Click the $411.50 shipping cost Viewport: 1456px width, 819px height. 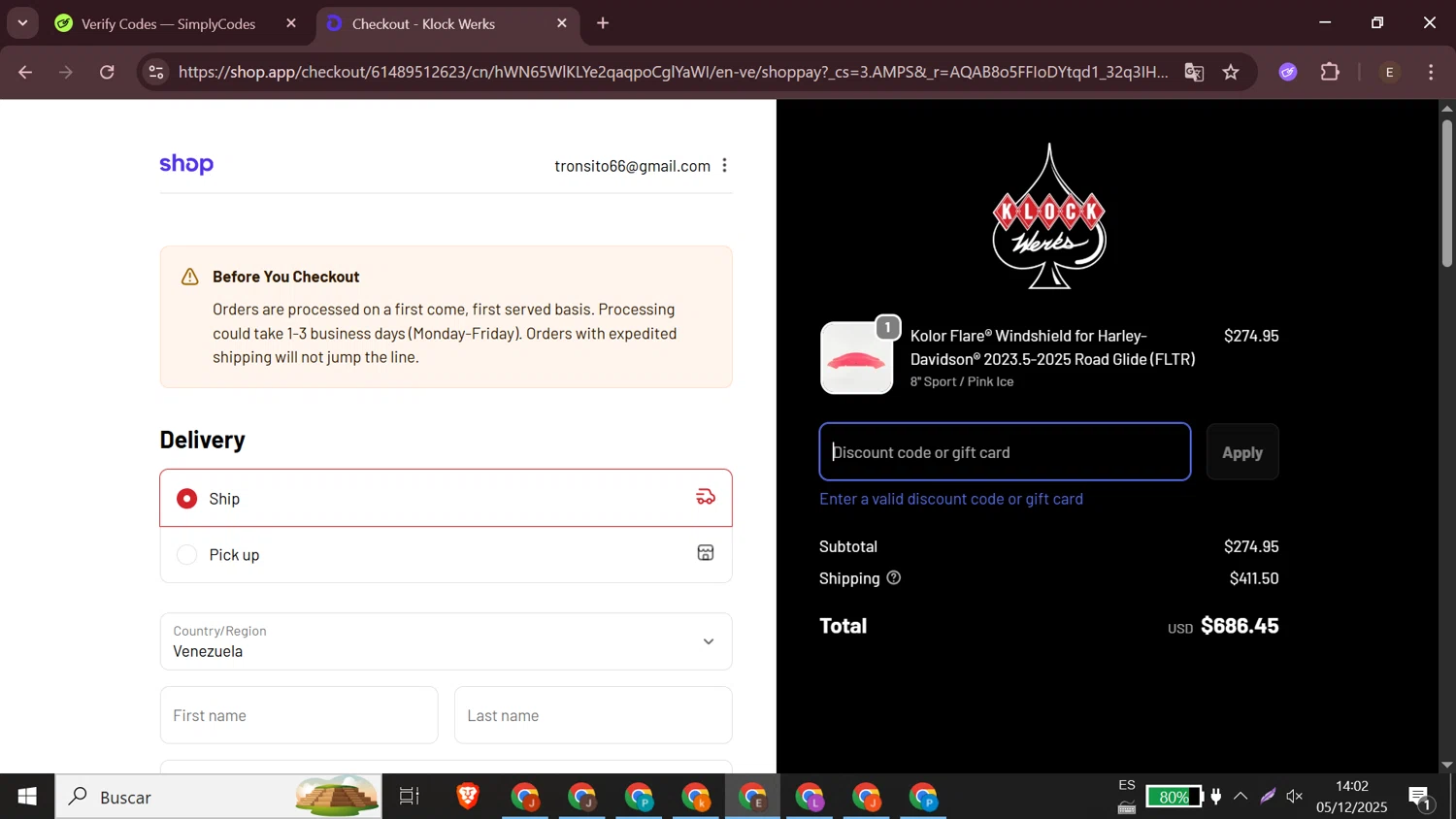click(1254, 578)
